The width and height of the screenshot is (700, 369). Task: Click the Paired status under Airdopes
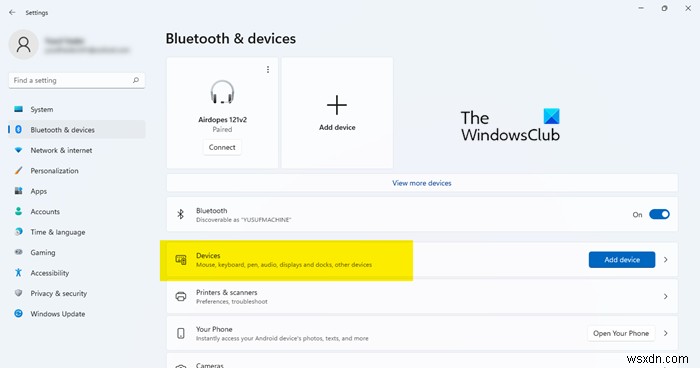pyautogui.click(x=222, y=129)
